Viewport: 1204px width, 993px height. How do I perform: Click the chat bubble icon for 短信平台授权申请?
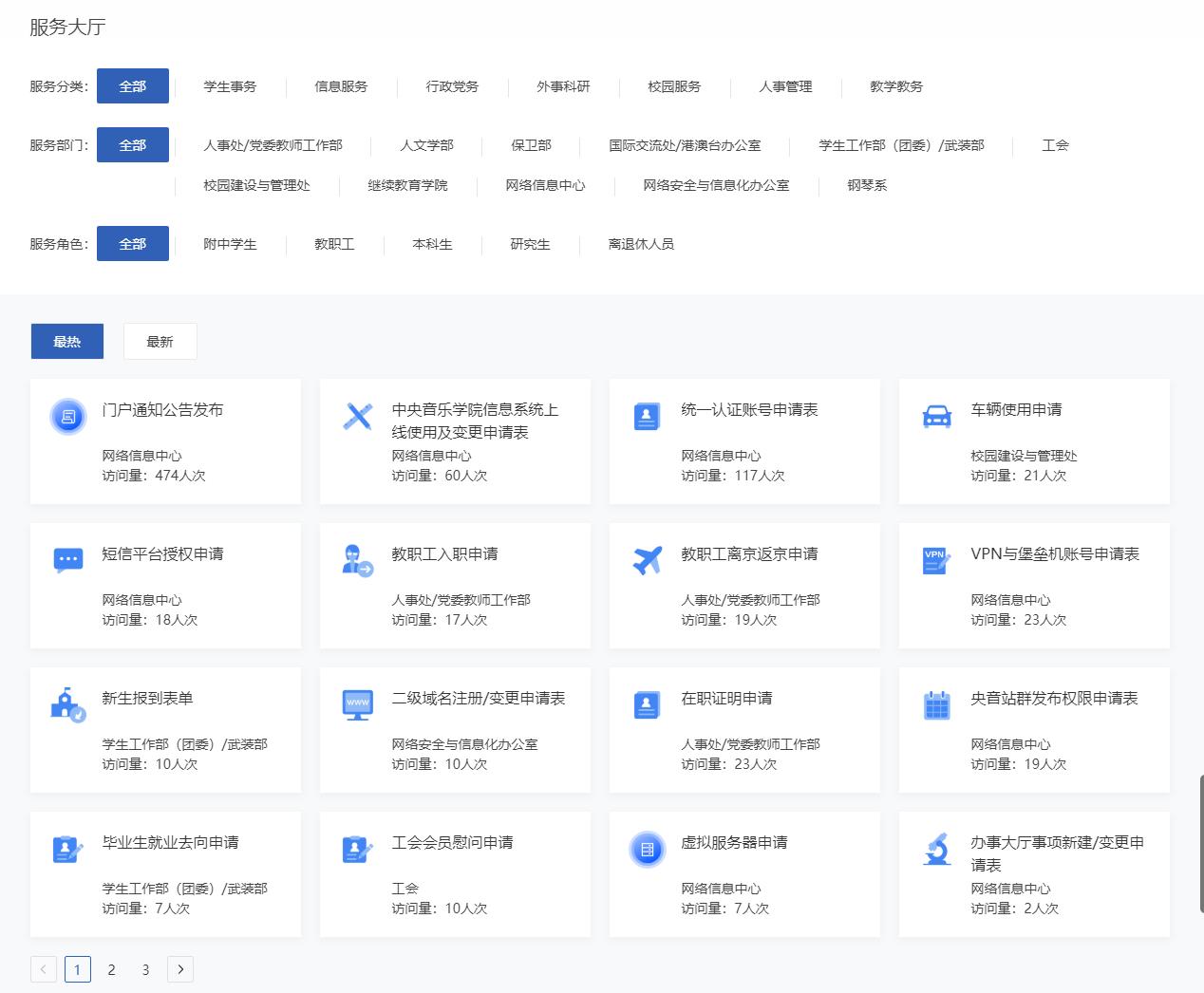click(68, 560)
